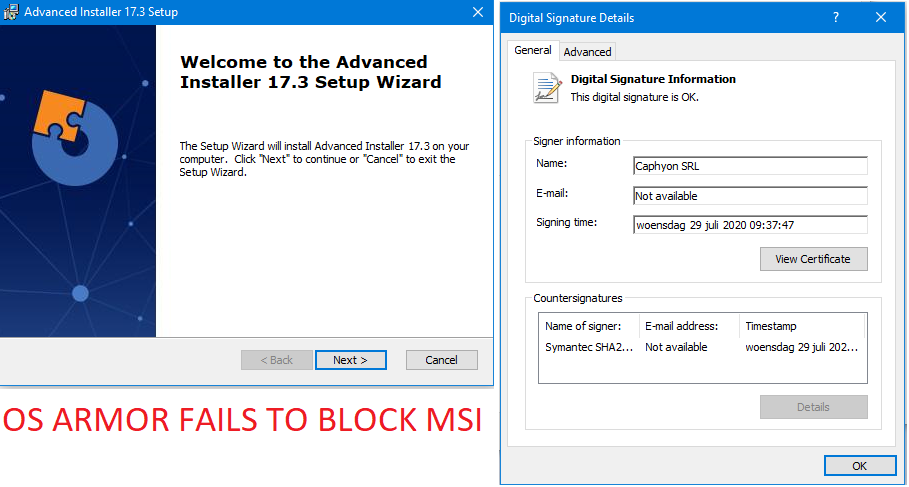The image size is (909, 487).
Task: Click the Timestamp column header
Action: click(x=802, y=326)
